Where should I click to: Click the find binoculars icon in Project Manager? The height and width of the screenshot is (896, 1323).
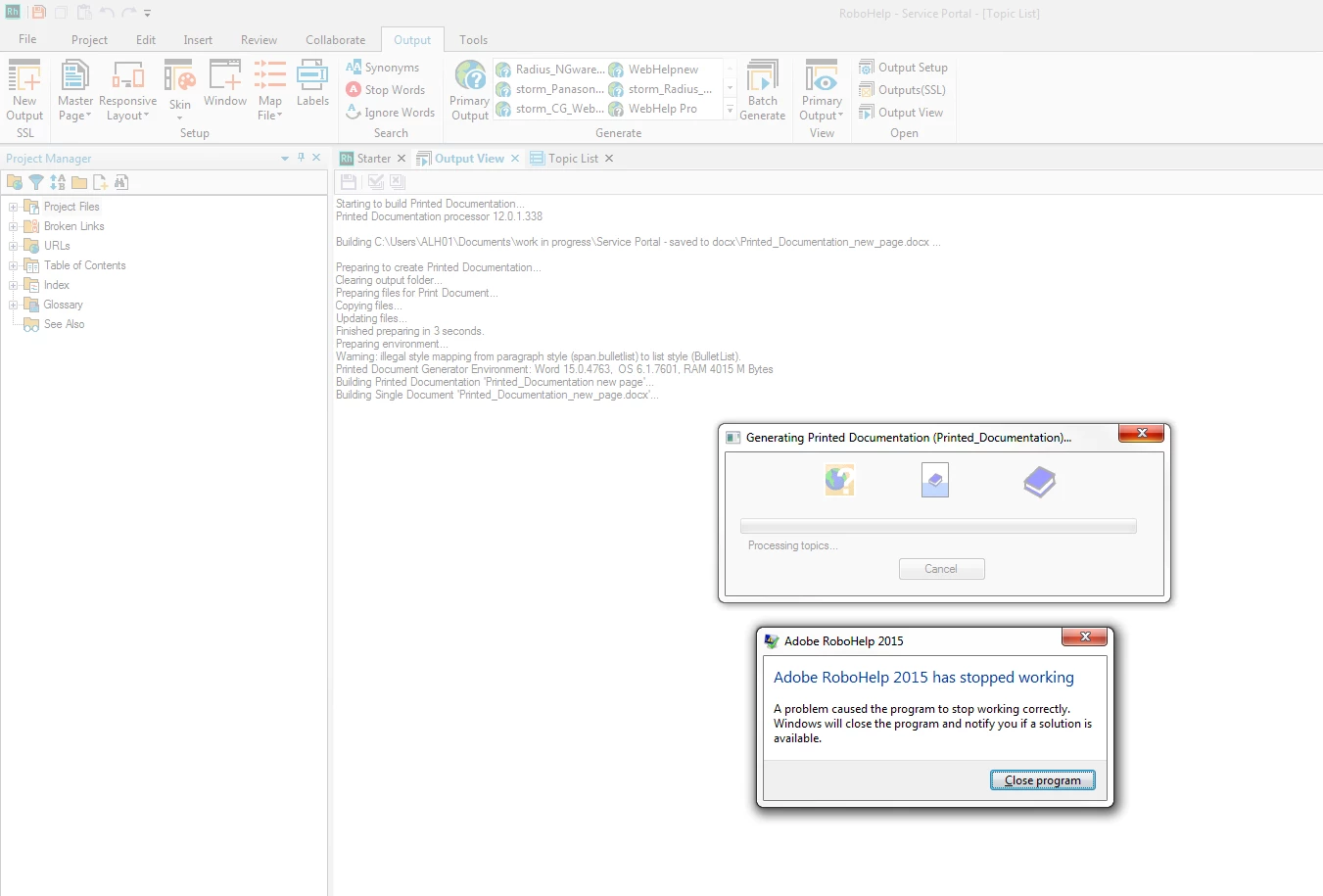(121, 182)
